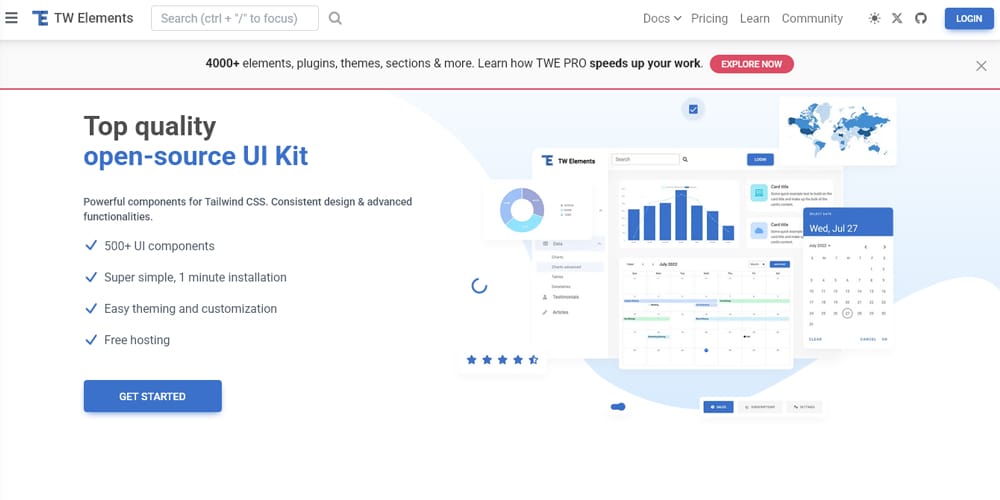Click checkmark beside Easy theming and customization
The width and height of the screenshot is (1000, 500).
click(91, 309)
